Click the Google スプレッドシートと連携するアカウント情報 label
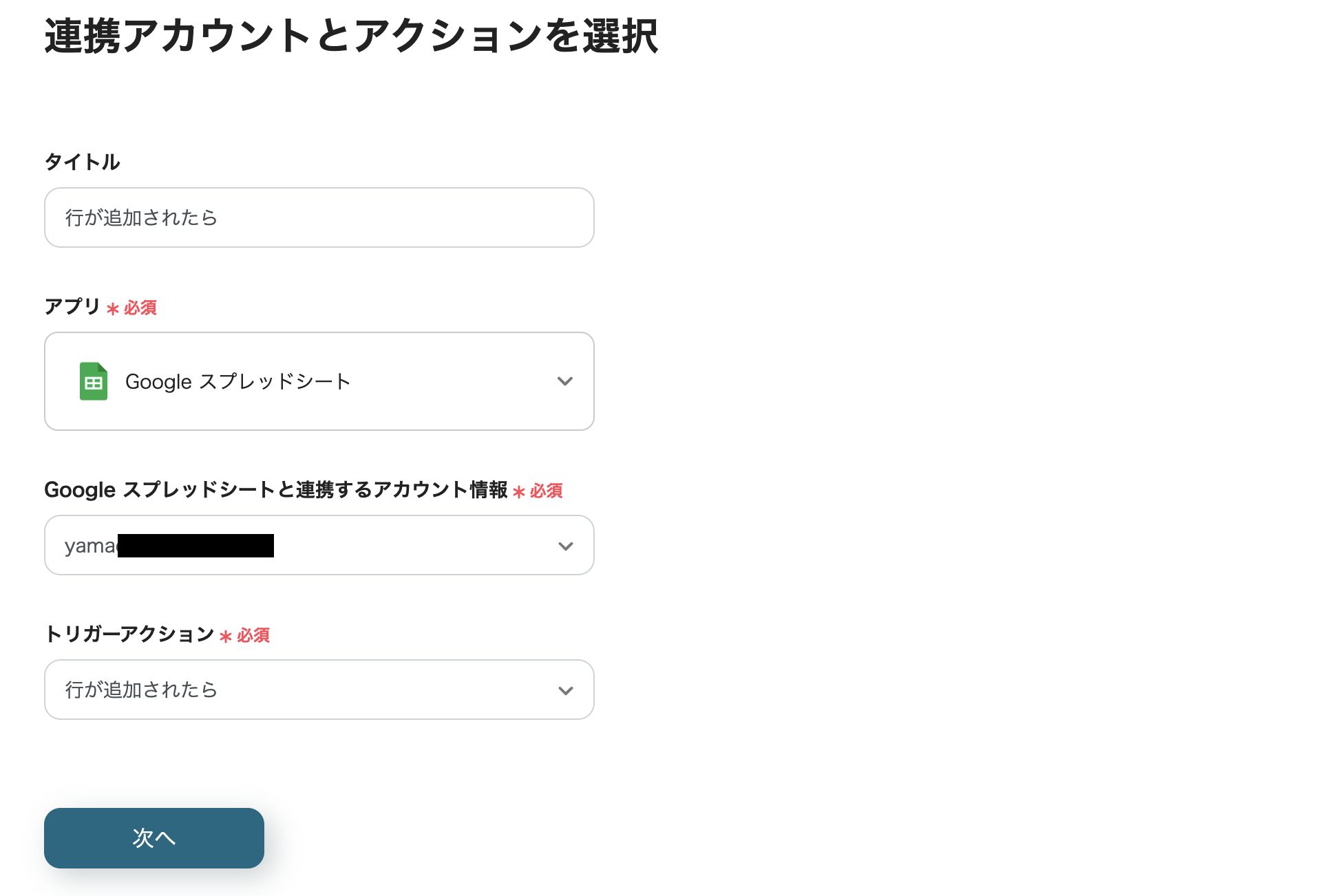Image resolution: width=1323 pixels, height=896 pixels. coord(275,490)
